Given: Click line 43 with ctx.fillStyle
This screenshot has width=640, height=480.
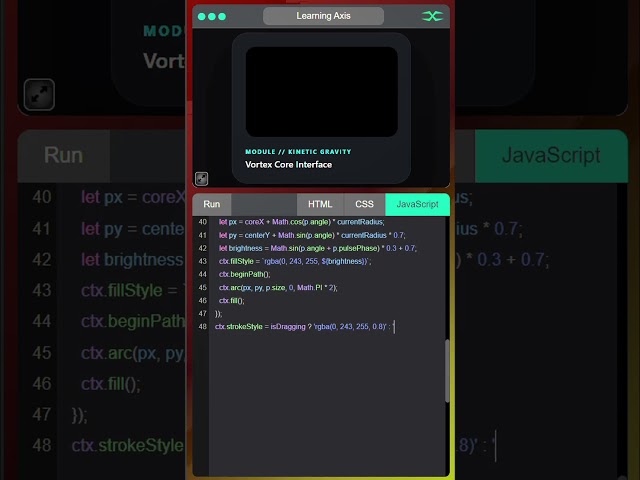Looking at the screenshot, I should [x=295, y=261].
